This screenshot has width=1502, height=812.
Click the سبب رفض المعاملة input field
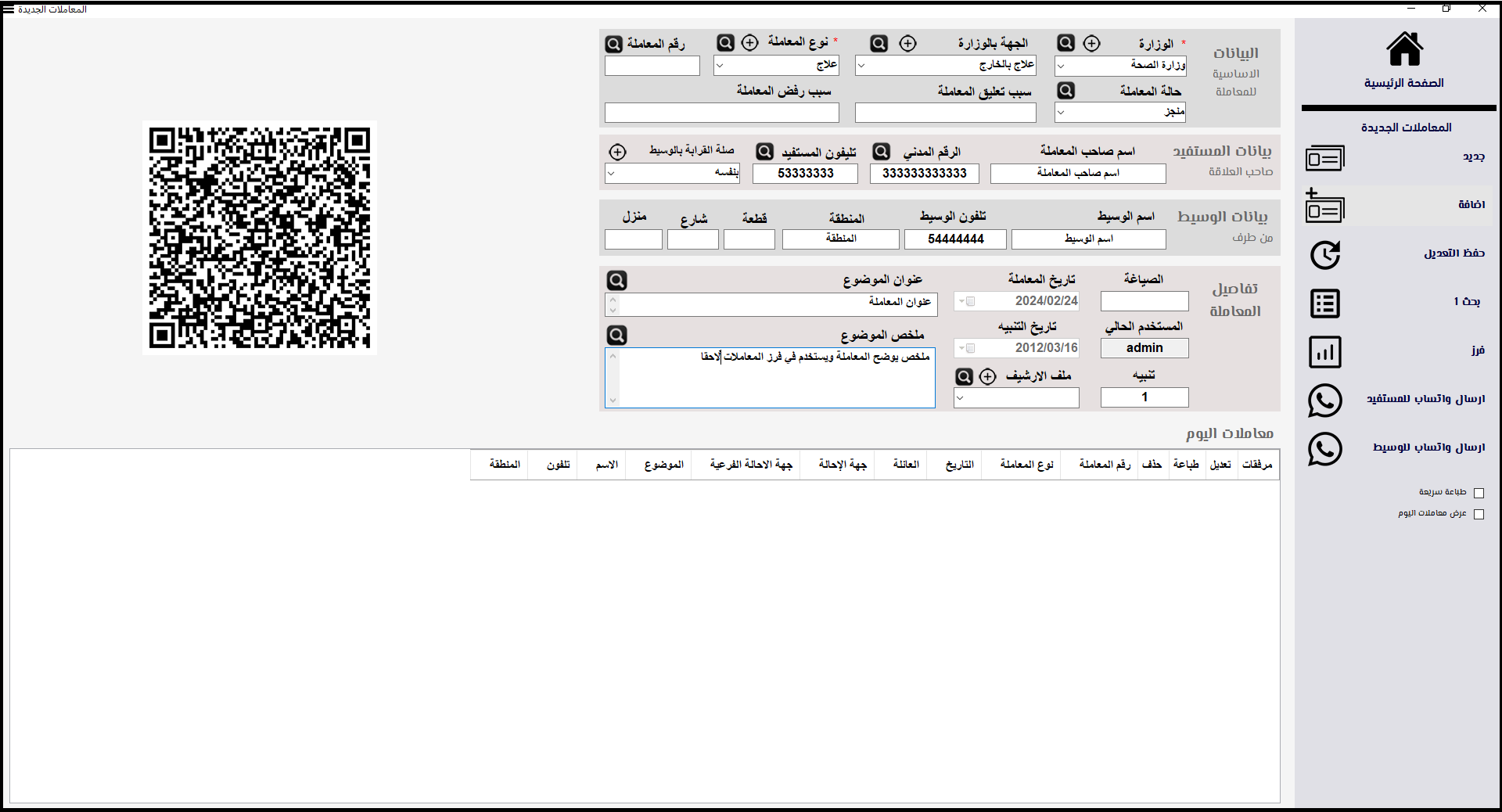click(x=722, y=113)
